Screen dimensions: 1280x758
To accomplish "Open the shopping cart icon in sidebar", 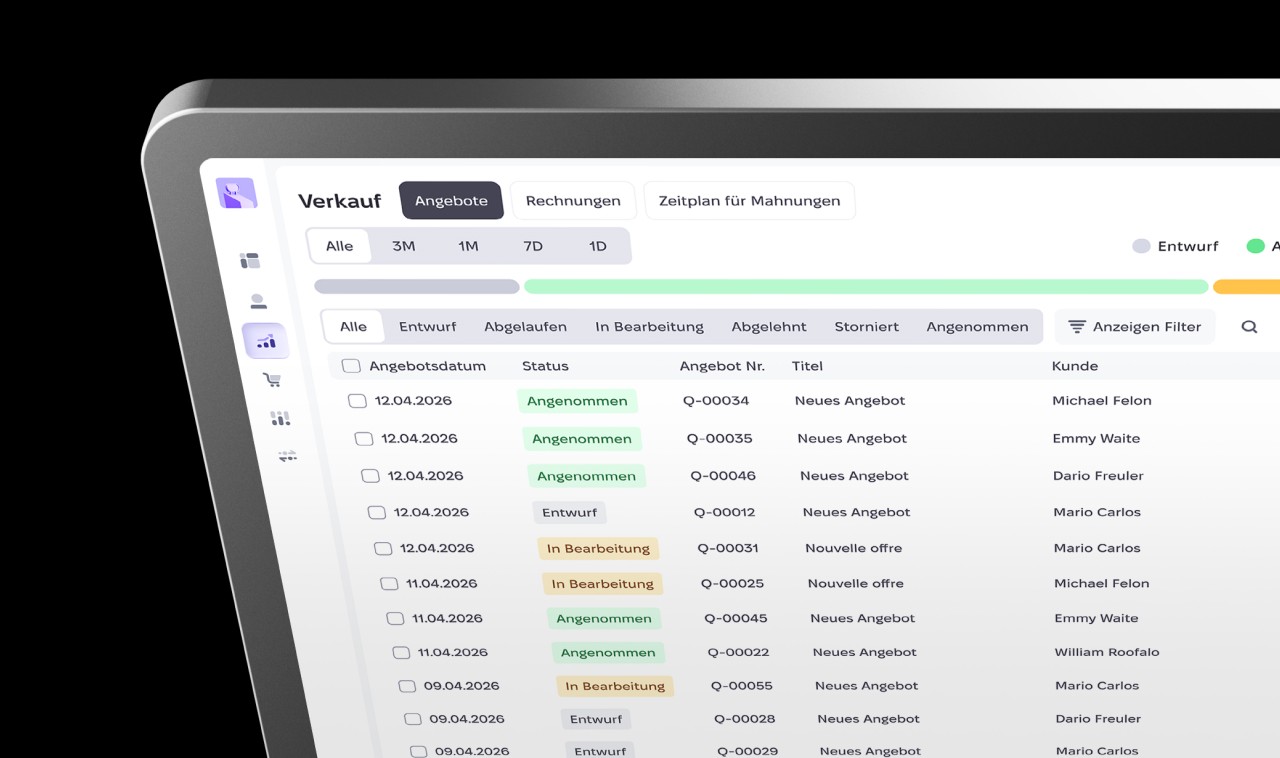I will (272, 380).
